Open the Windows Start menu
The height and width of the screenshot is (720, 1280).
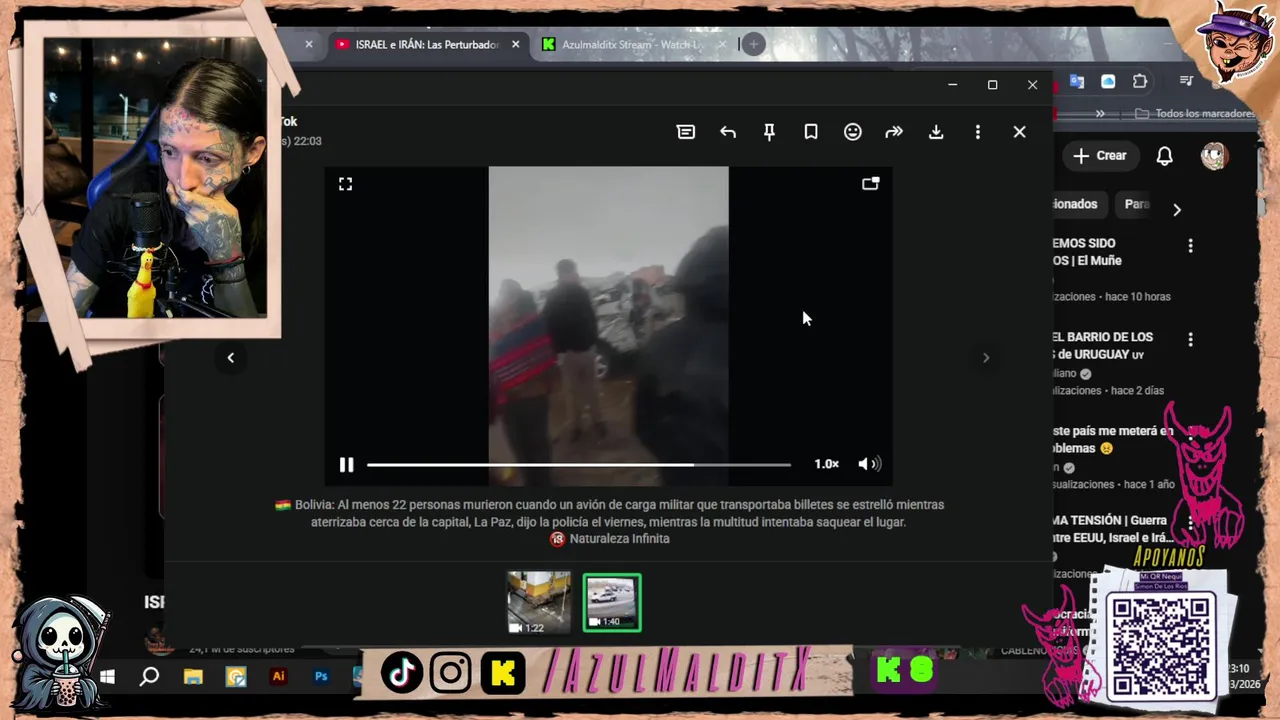(107, 677)
